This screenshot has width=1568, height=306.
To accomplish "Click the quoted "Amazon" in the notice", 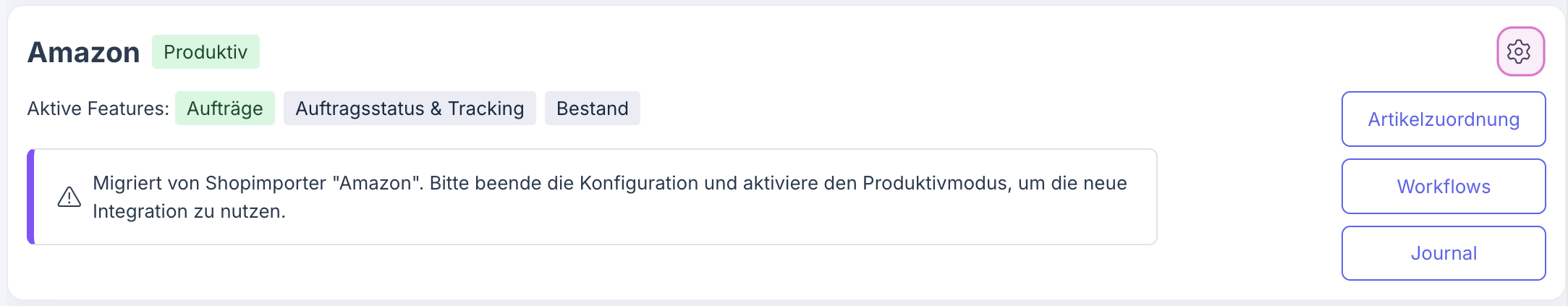I will [377, 183].
